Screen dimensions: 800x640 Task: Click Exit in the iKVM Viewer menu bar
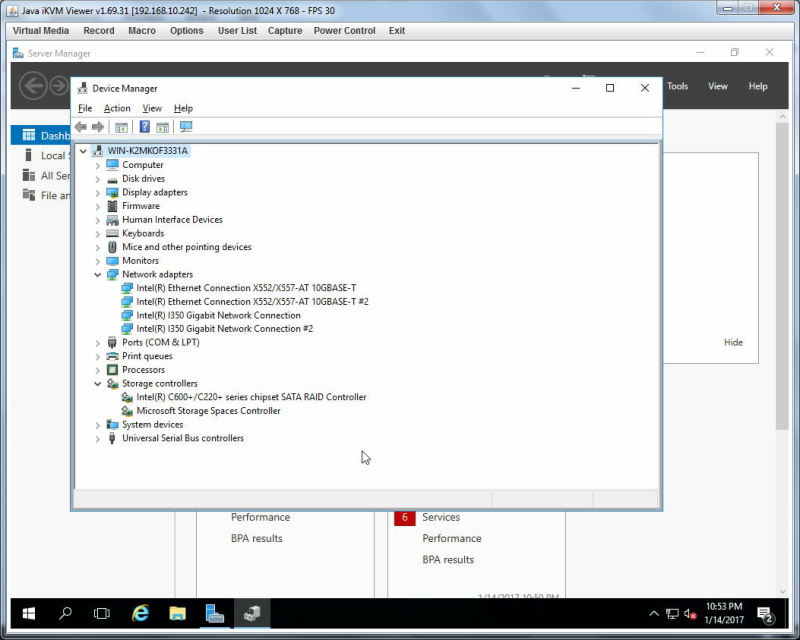tap(396, 31)
